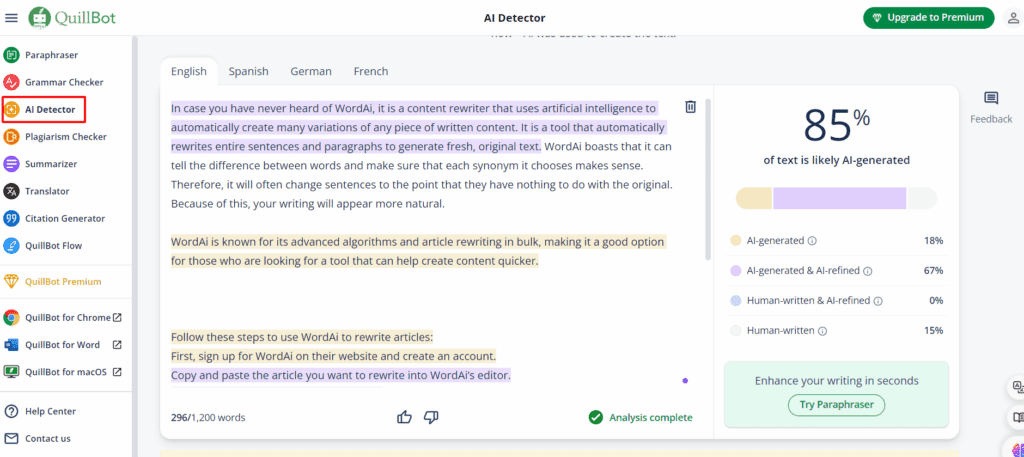
Task: Click the QuillBot Flow sidebar icon
Action: tap(12, 246)
